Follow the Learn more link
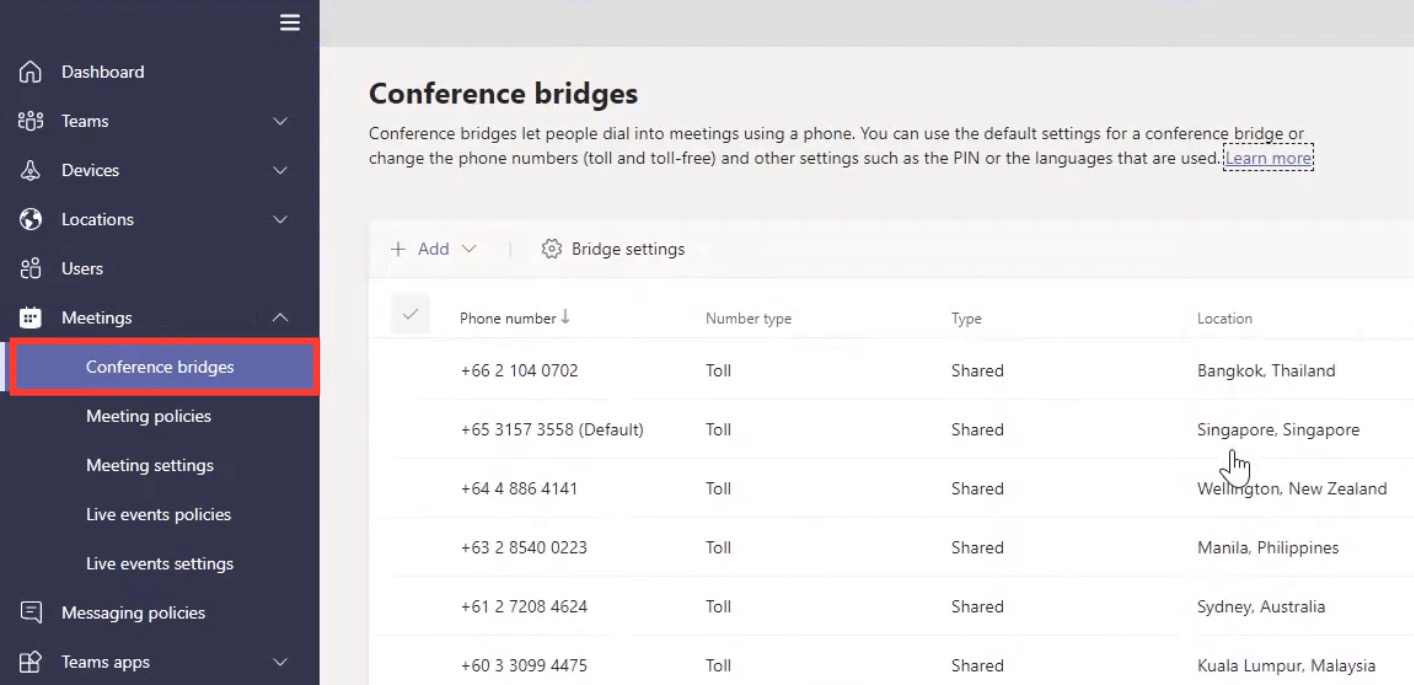Screen dimensions: 1414x685 click(1268, 158)
